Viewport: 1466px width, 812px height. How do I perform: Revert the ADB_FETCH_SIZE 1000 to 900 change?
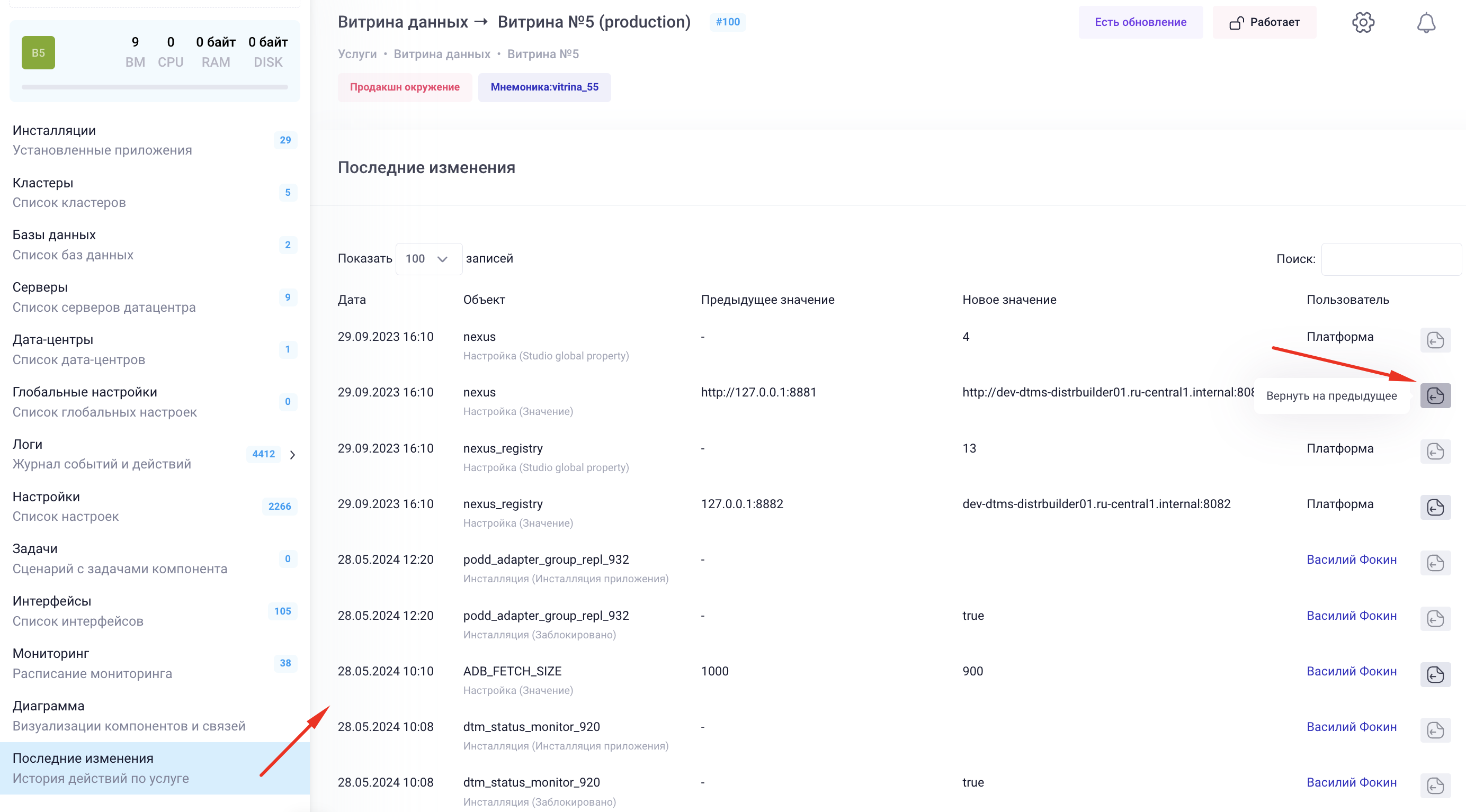click(x=1435, y=674)
